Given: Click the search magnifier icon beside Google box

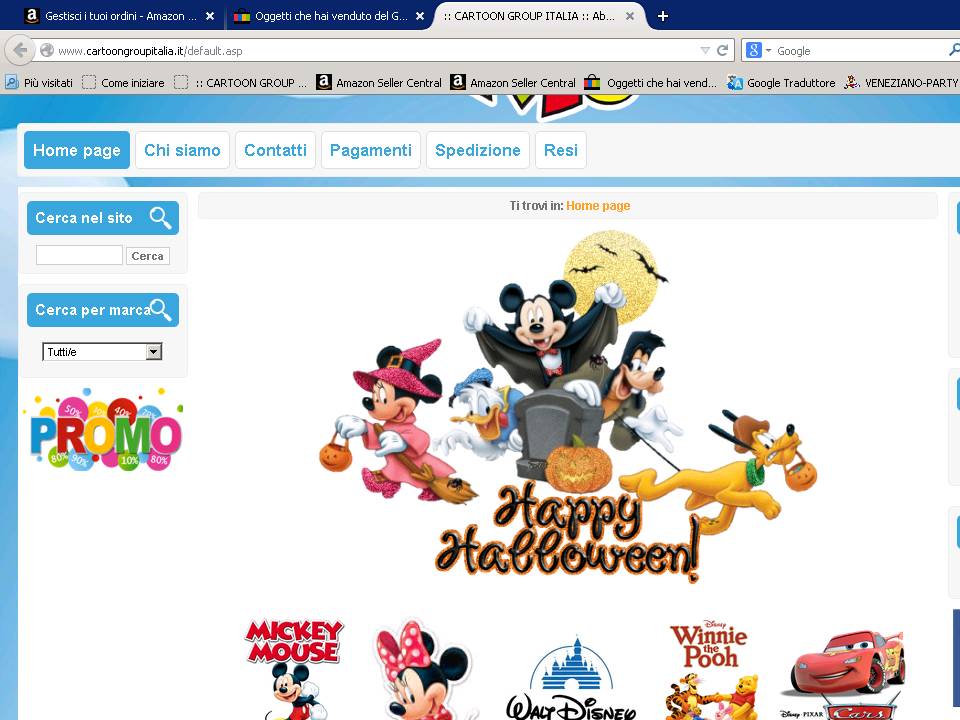Looking at the screenshot, I should 954,50.
